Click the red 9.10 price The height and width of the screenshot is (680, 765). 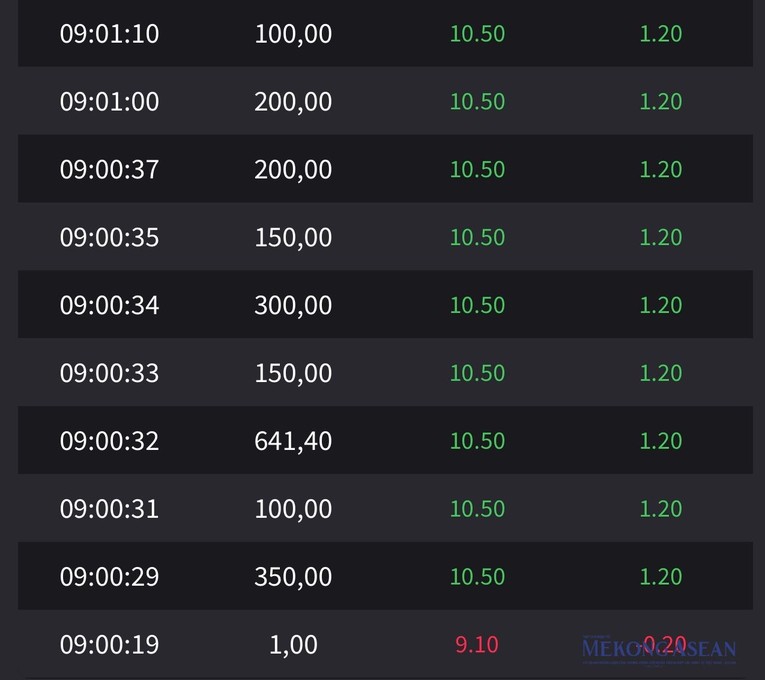[477, 645]
